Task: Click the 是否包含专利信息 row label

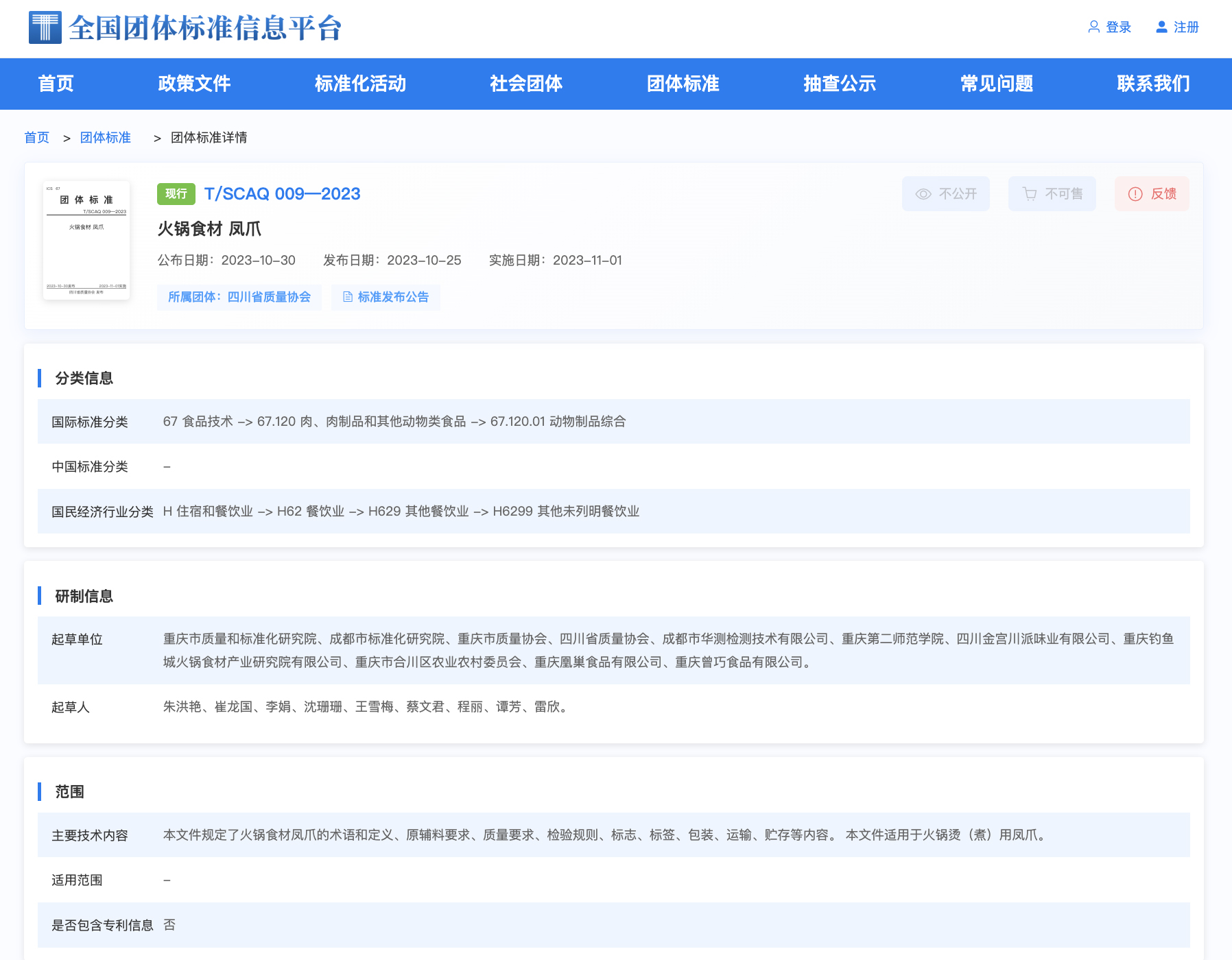Action: tap(102, 925)
